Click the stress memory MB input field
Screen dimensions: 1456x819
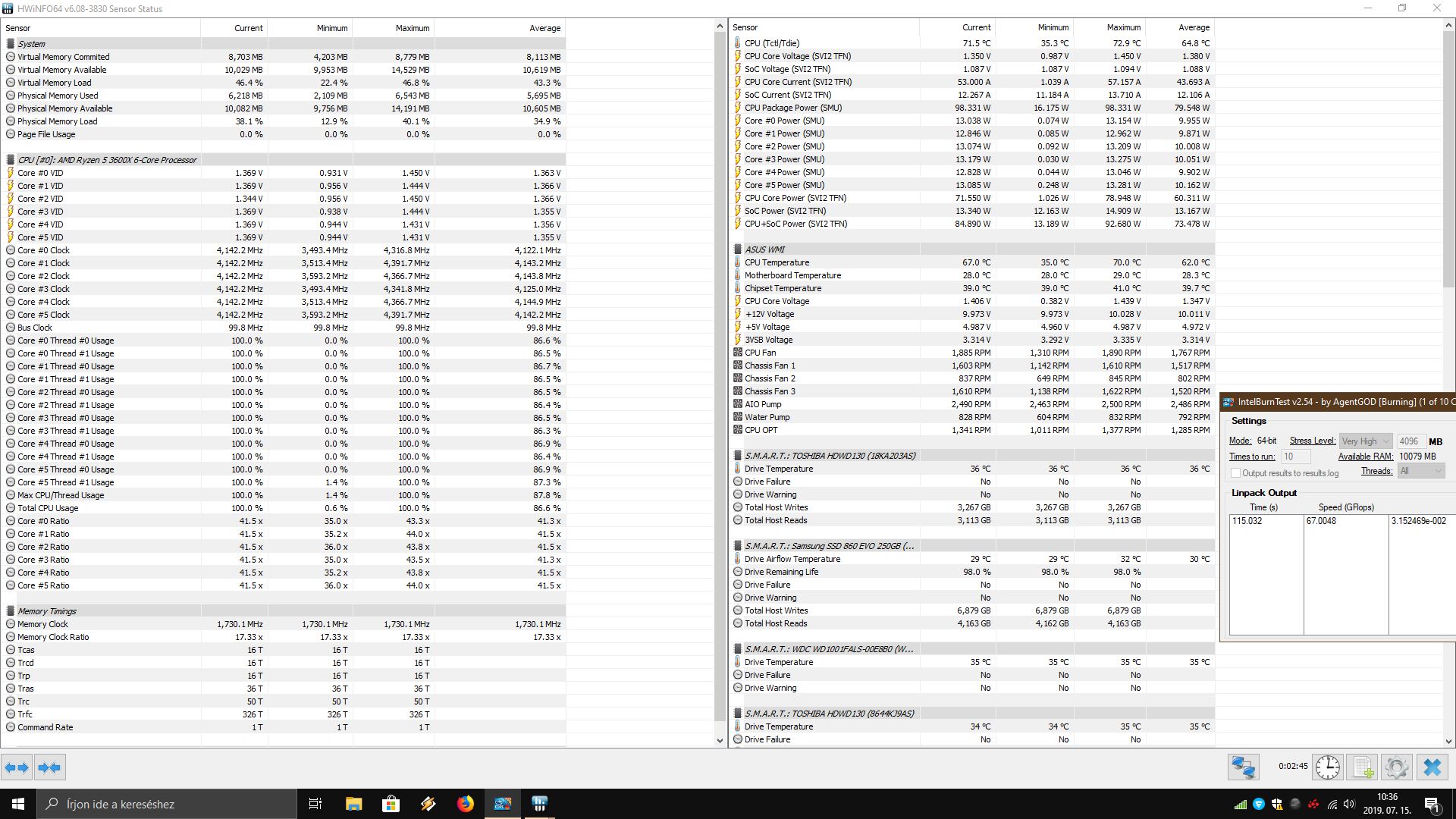pos(1410,441)
